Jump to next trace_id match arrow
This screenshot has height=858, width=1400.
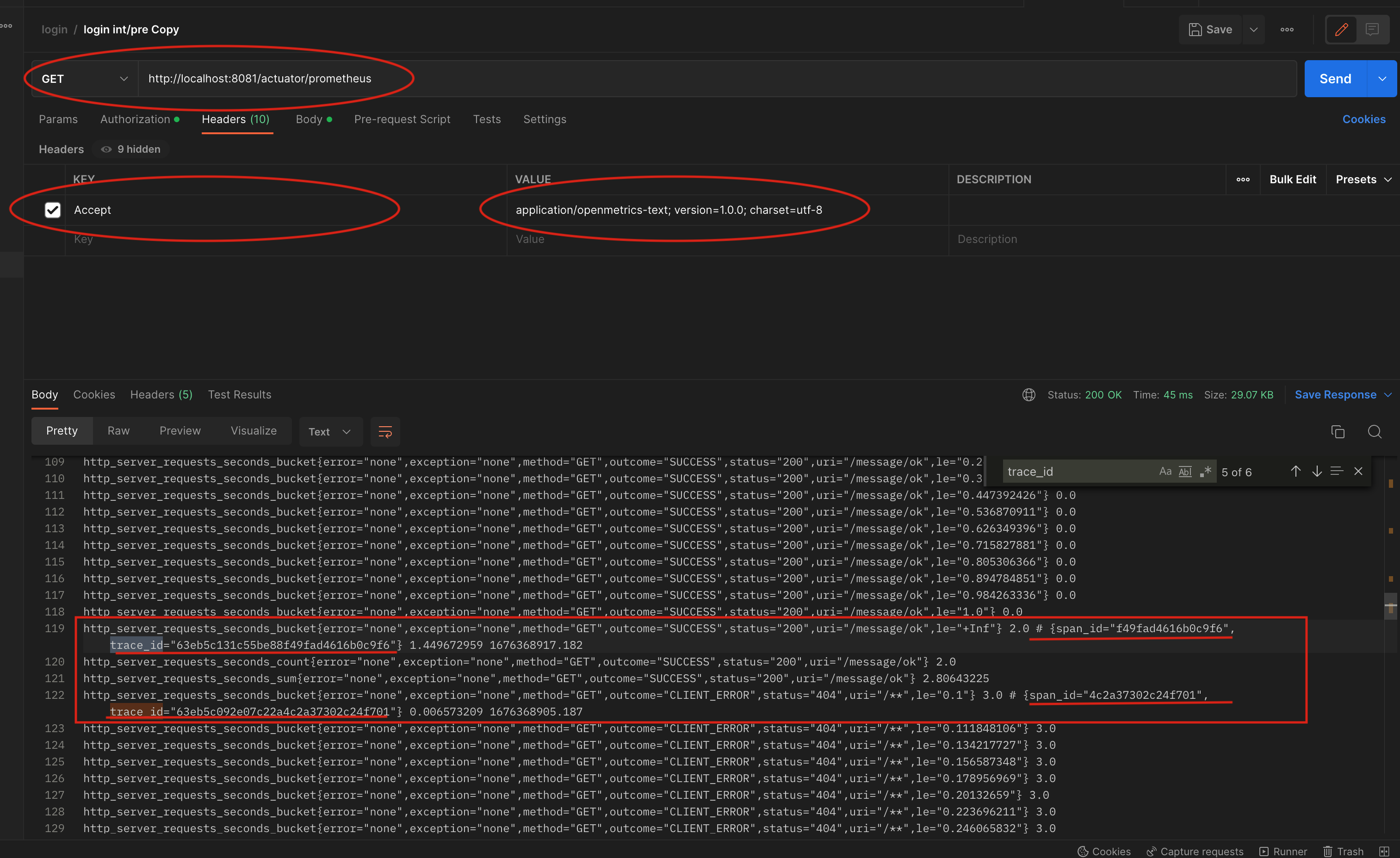1316,471
